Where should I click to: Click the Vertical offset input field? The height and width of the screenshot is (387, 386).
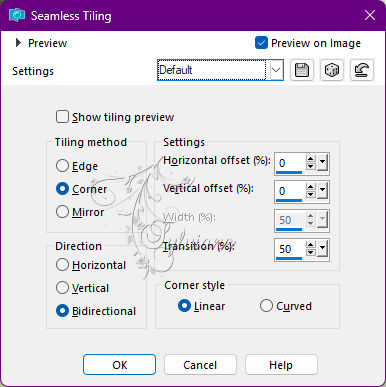pos(290,191)
